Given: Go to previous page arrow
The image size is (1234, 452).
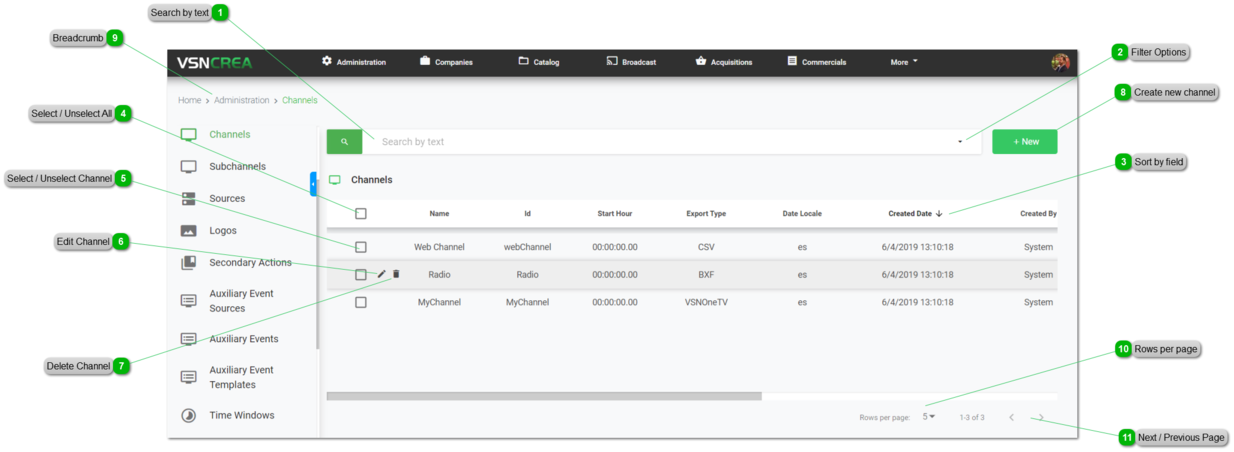Looking at the screenshot, I should point(1011,417).
